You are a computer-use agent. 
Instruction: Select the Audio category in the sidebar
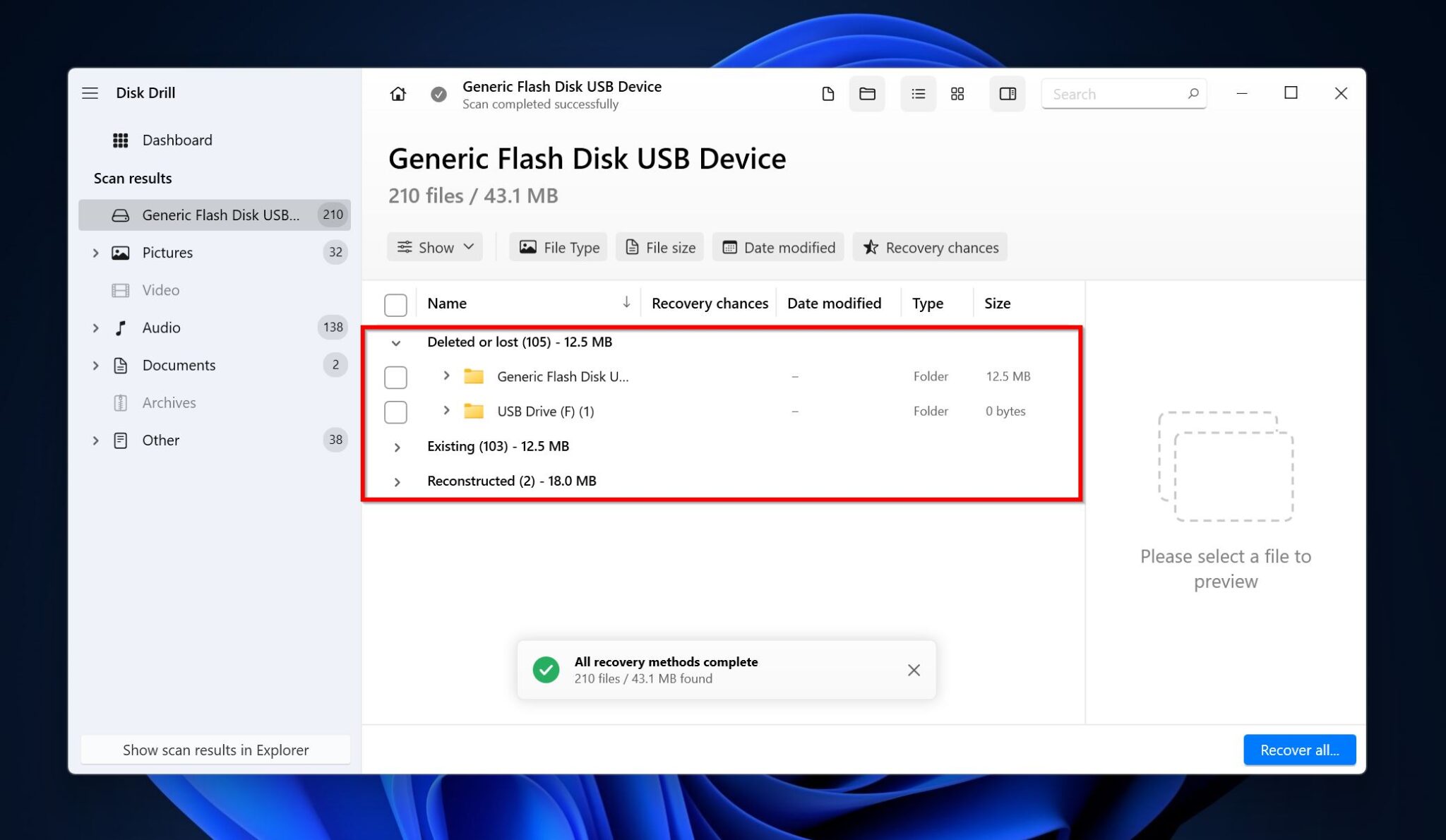161,328
